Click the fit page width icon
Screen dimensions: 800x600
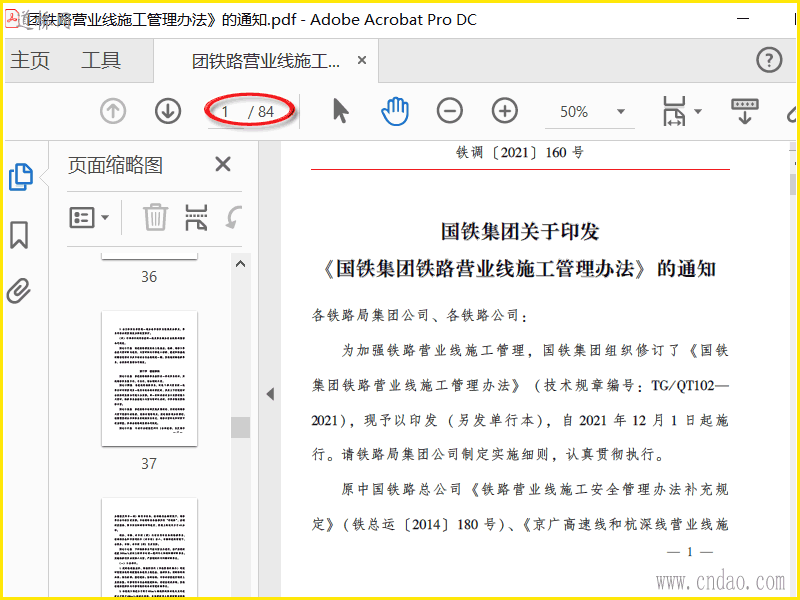(x=674, y=111)
